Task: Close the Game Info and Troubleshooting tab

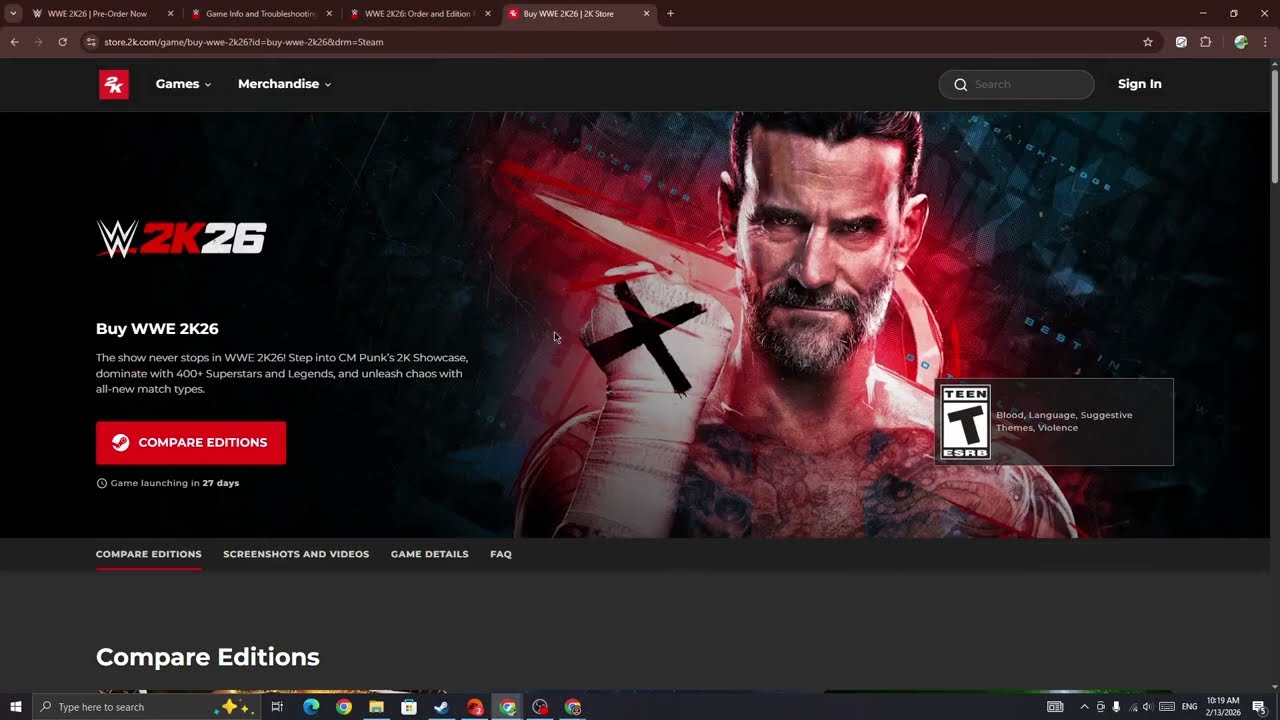Action: coord(329,14)
